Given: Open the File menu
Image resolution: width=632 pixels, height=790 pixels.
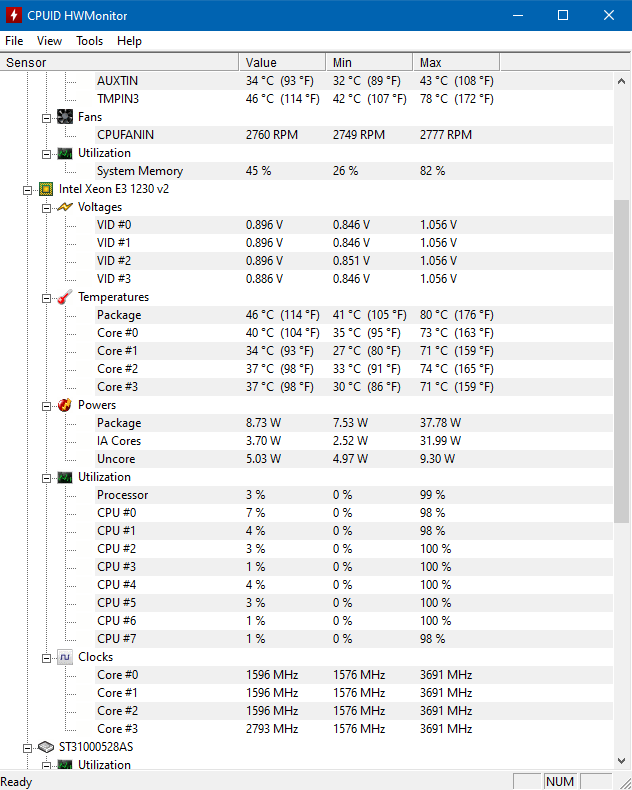Looking at the screenshot, I should [x=14, y=41].
